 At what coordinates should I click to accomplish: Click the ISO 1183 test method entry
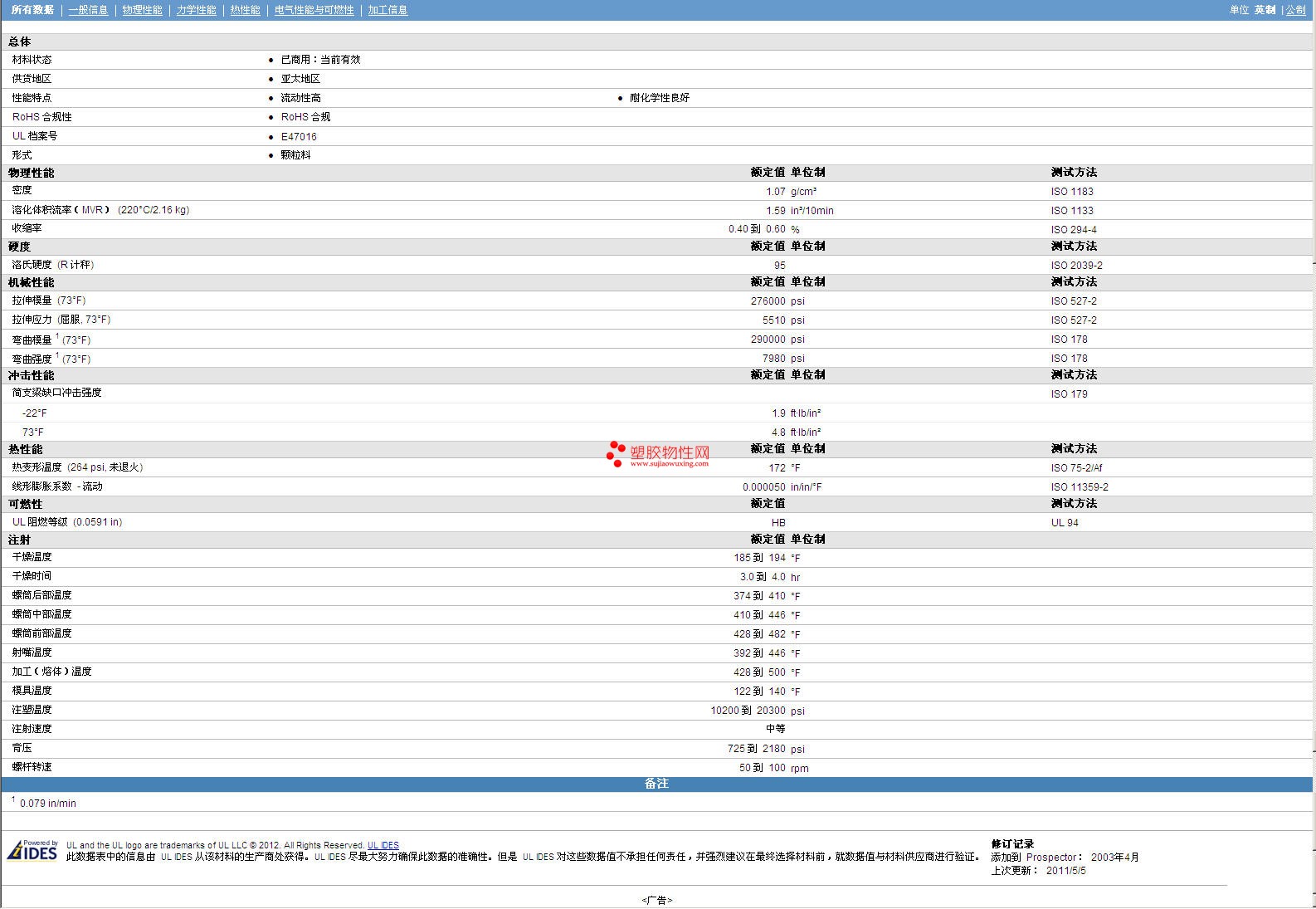click(x=1071, y=192)
